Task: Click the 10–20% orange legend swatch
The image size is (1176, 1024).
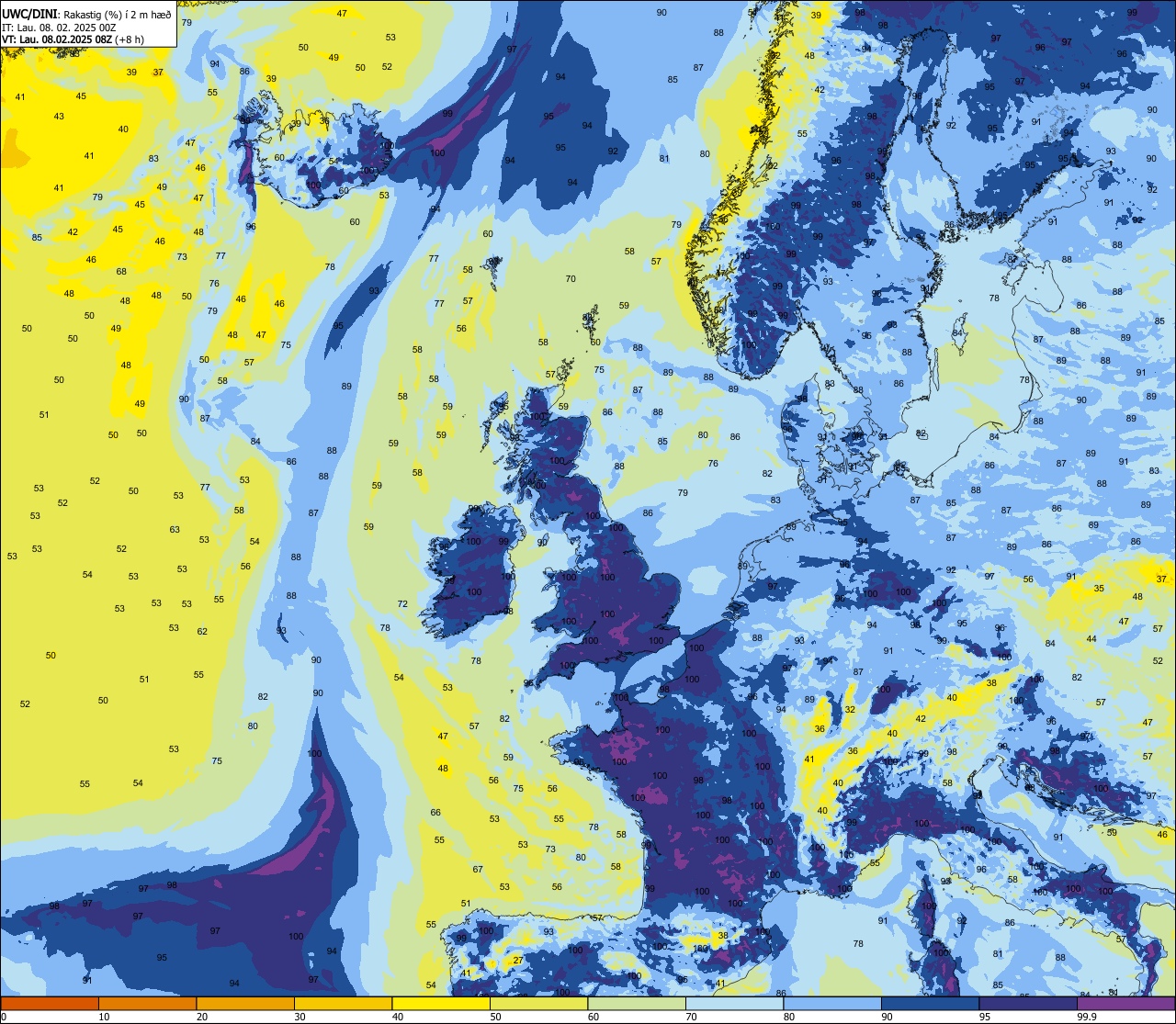Action: coord(147,1003)
